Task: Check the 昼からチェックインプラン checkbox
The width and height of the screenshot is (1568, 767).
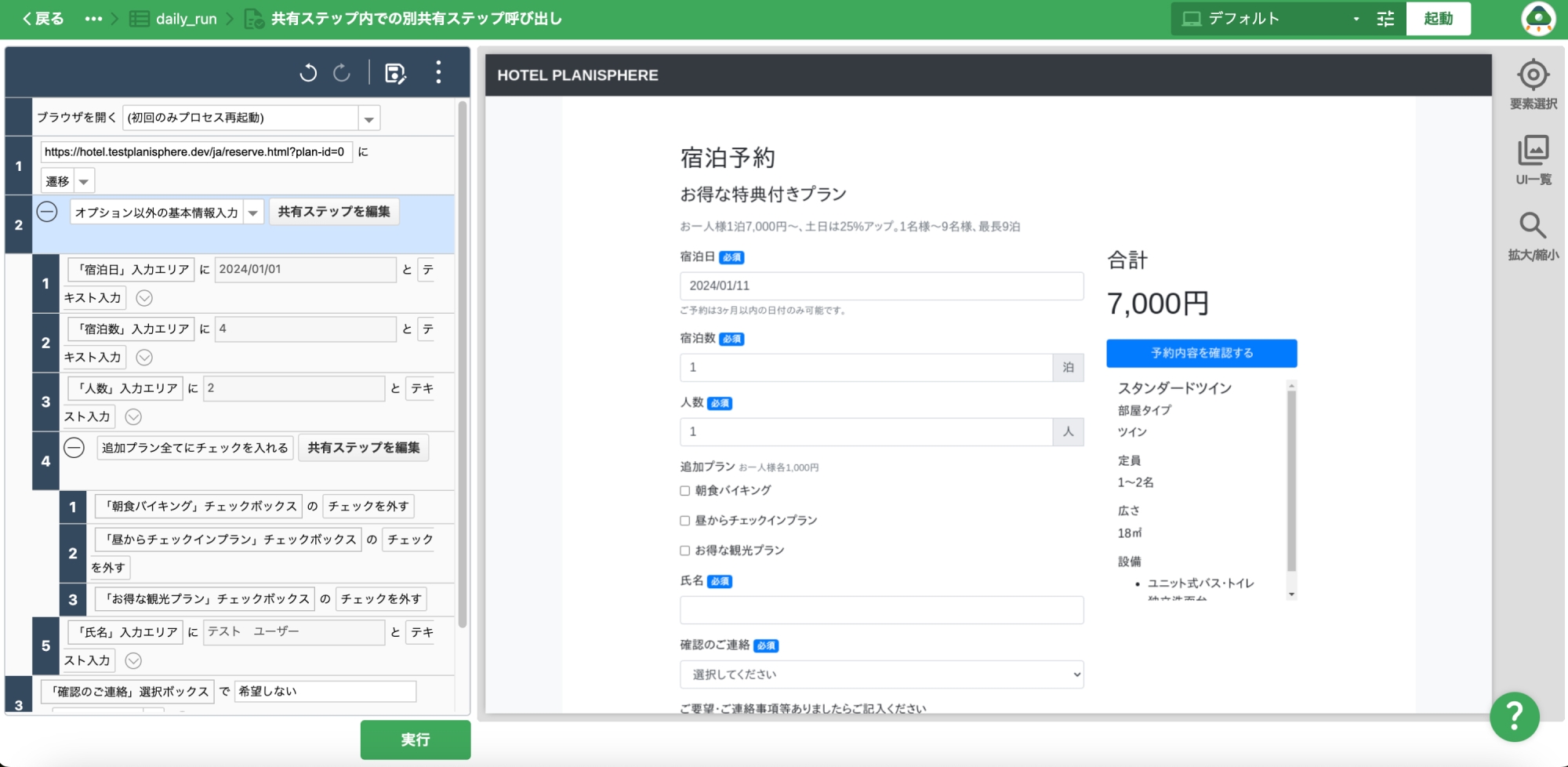Action: click(685, 521)
